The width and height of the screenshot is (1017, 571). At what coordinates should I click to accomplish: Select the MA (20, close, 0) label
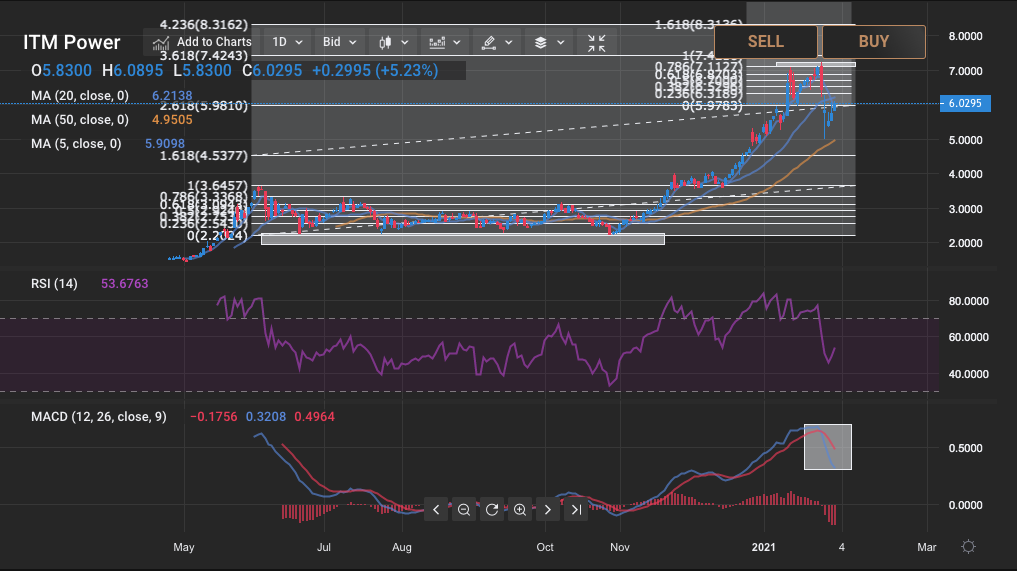[80, 96]
